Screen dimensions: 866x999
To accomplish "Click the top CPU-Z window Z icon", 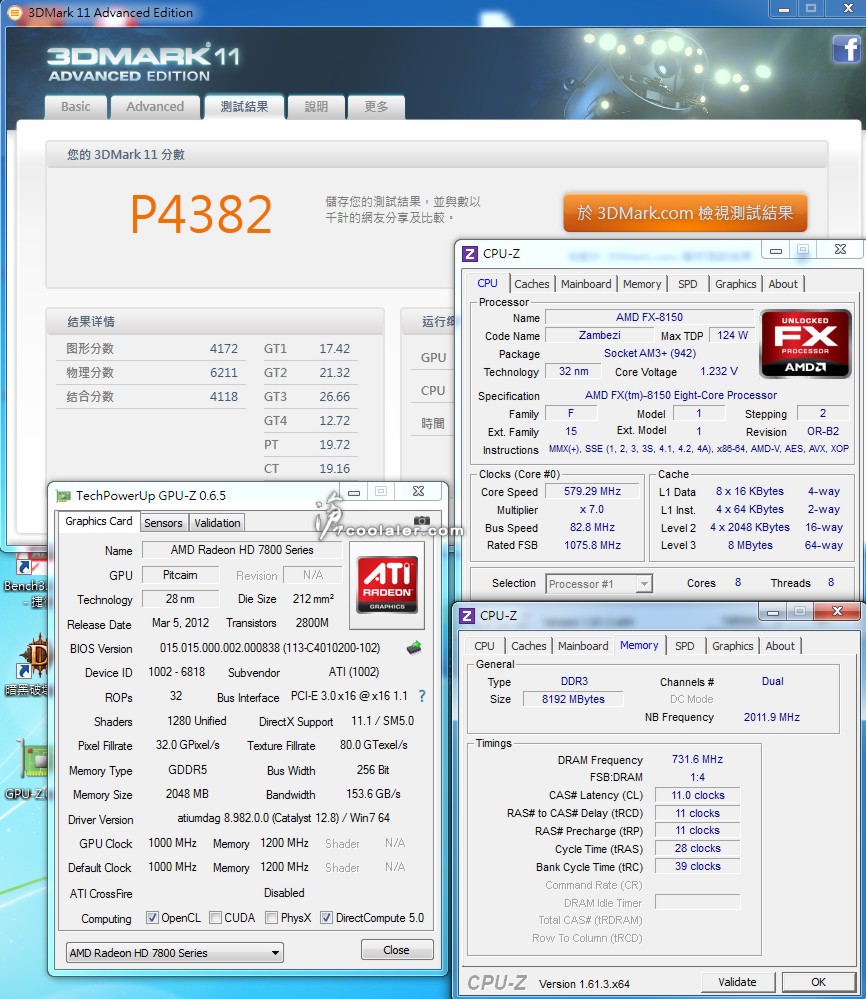I will [470, 254].
